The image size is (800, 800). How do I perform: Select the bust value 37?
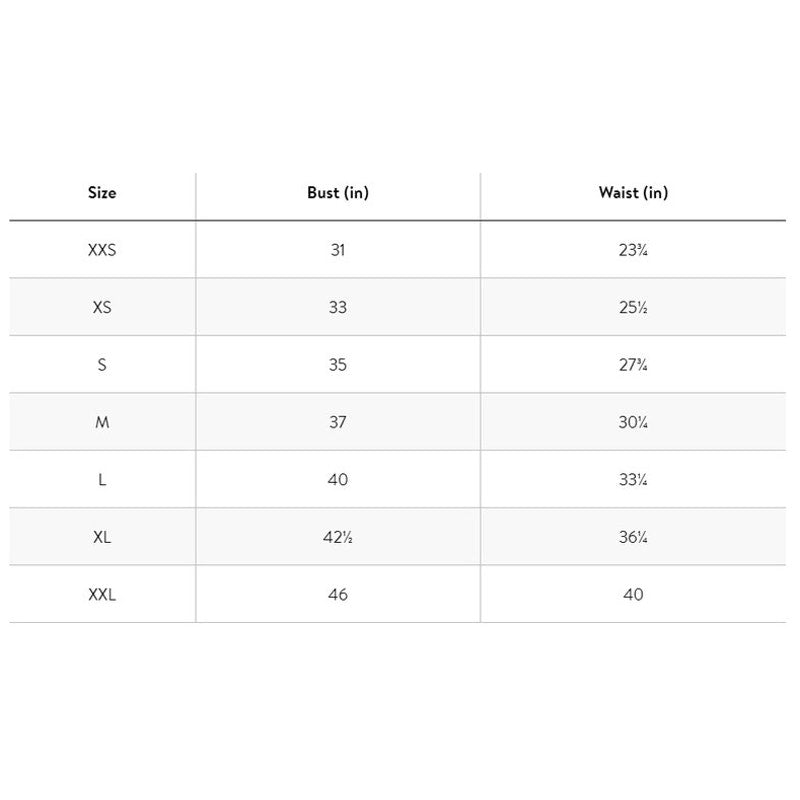[338, 422]
